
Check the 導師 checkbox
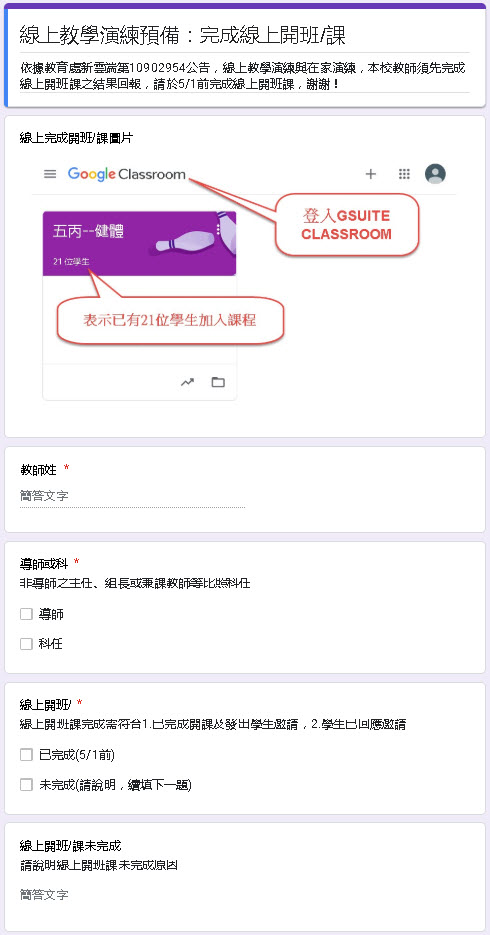tap(26, 614)
